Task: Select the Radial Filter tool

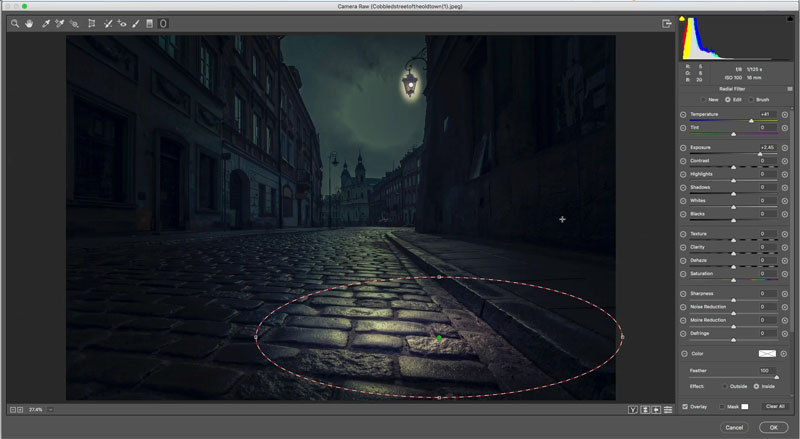Action: [x=163, y=23]
